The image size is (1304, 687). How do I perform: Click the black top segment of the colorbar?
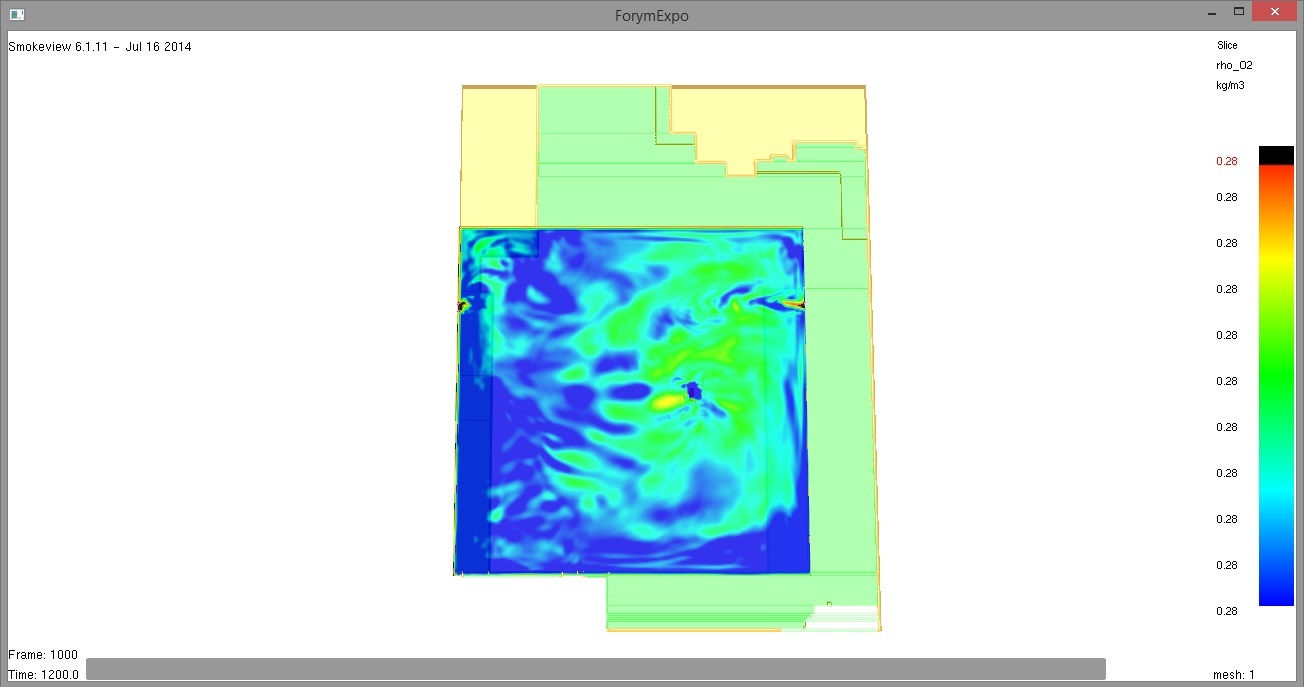coord(1276,155)
